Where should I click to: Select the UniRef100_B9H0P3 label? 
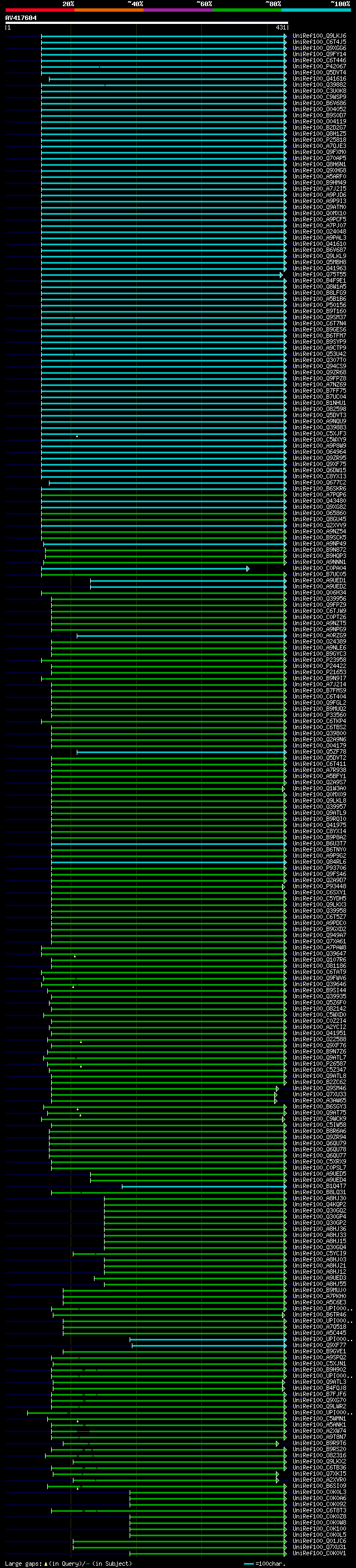coord(319,556)
